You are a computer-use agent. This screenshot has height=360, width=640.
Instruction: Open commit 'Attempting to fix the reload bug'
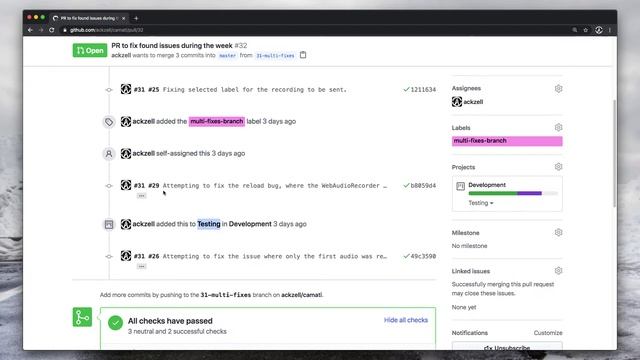tap(275, 185)
